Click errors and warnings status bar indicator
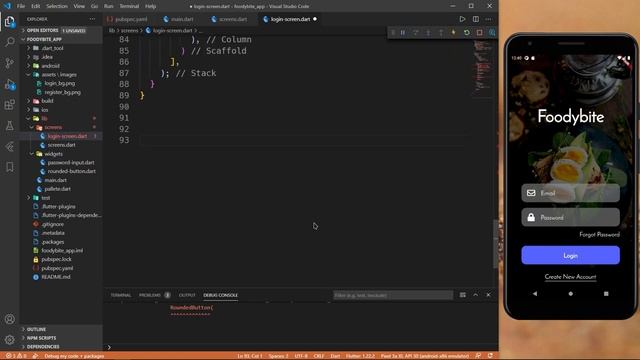 point(16,356)
